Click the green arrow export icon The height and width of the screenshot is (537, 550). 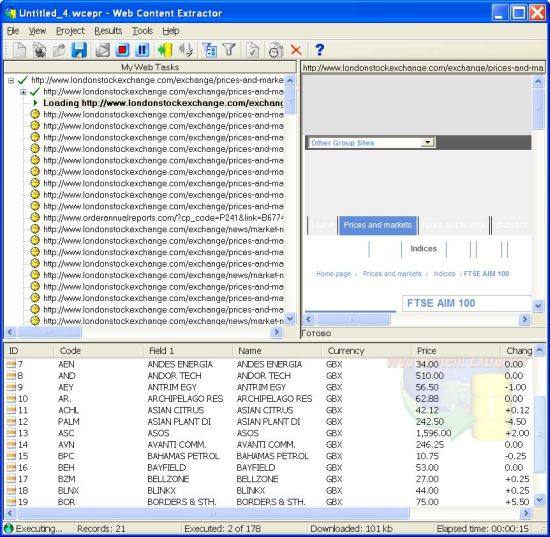coord(165,50)
